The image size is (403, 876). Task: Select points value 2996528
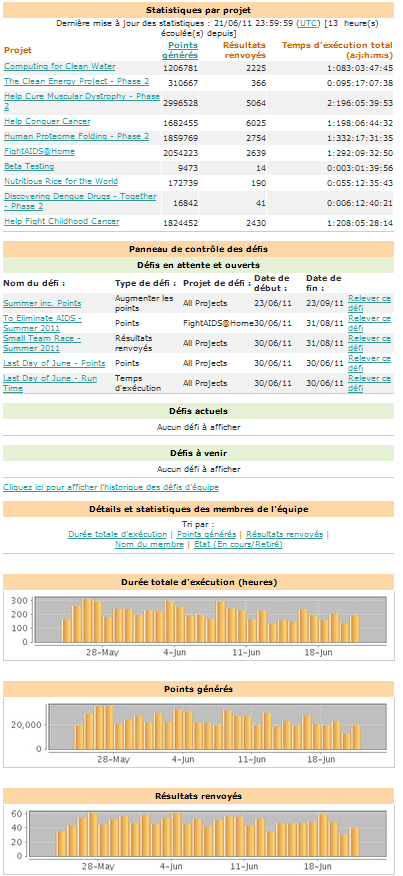(x=180, y=103)
